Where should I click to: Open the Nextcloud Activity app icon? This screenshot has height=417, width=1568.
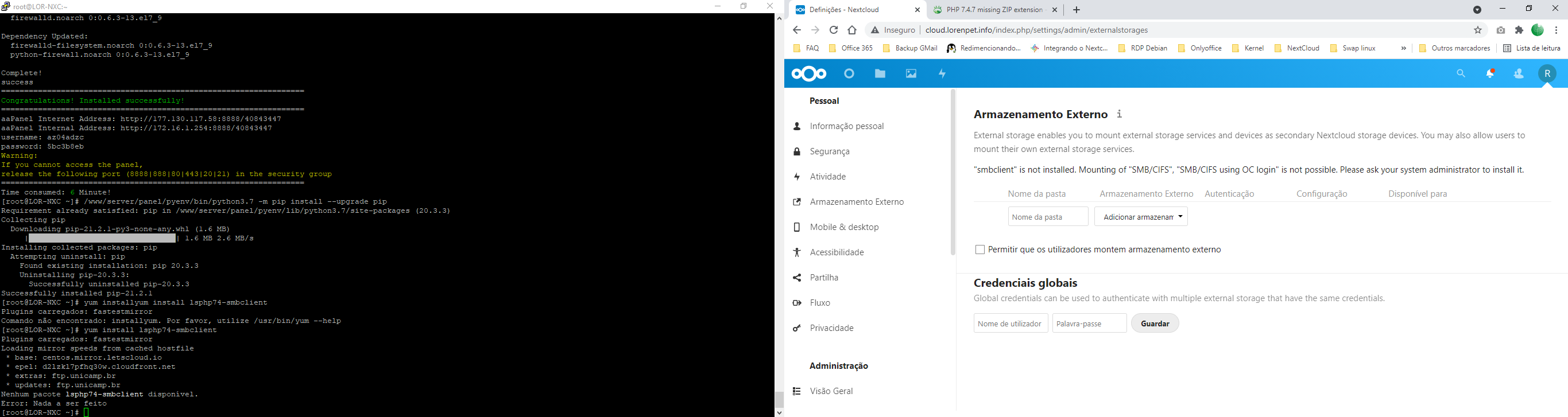coord(942,74)
